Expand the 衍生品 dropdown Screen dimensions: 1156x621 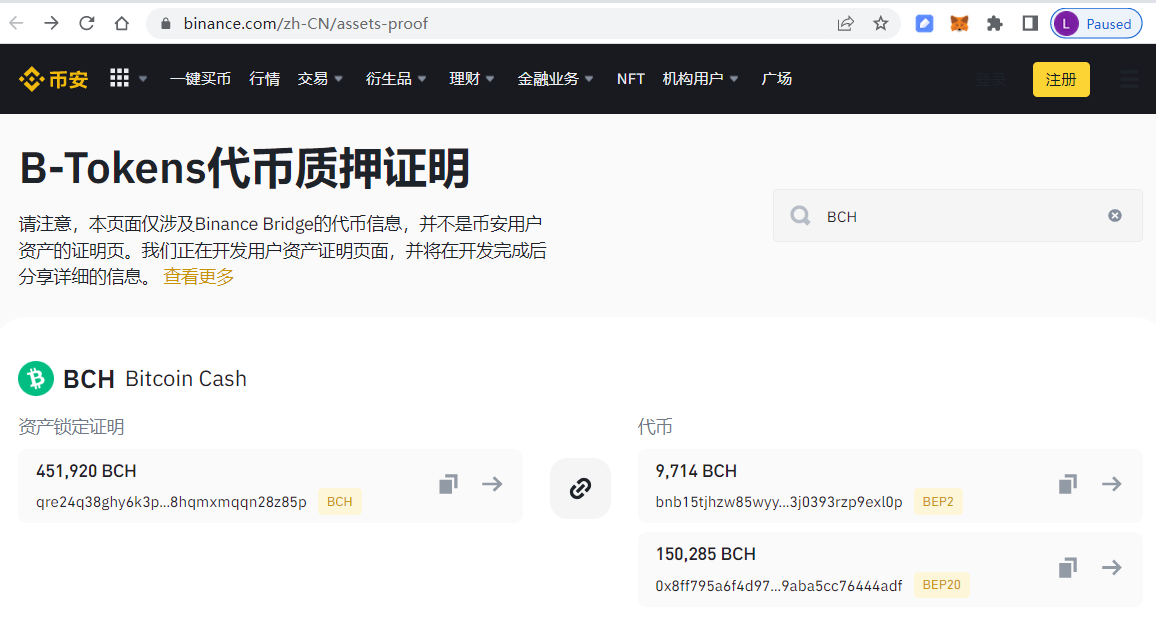pyautogui.click(x=396, y=79)
